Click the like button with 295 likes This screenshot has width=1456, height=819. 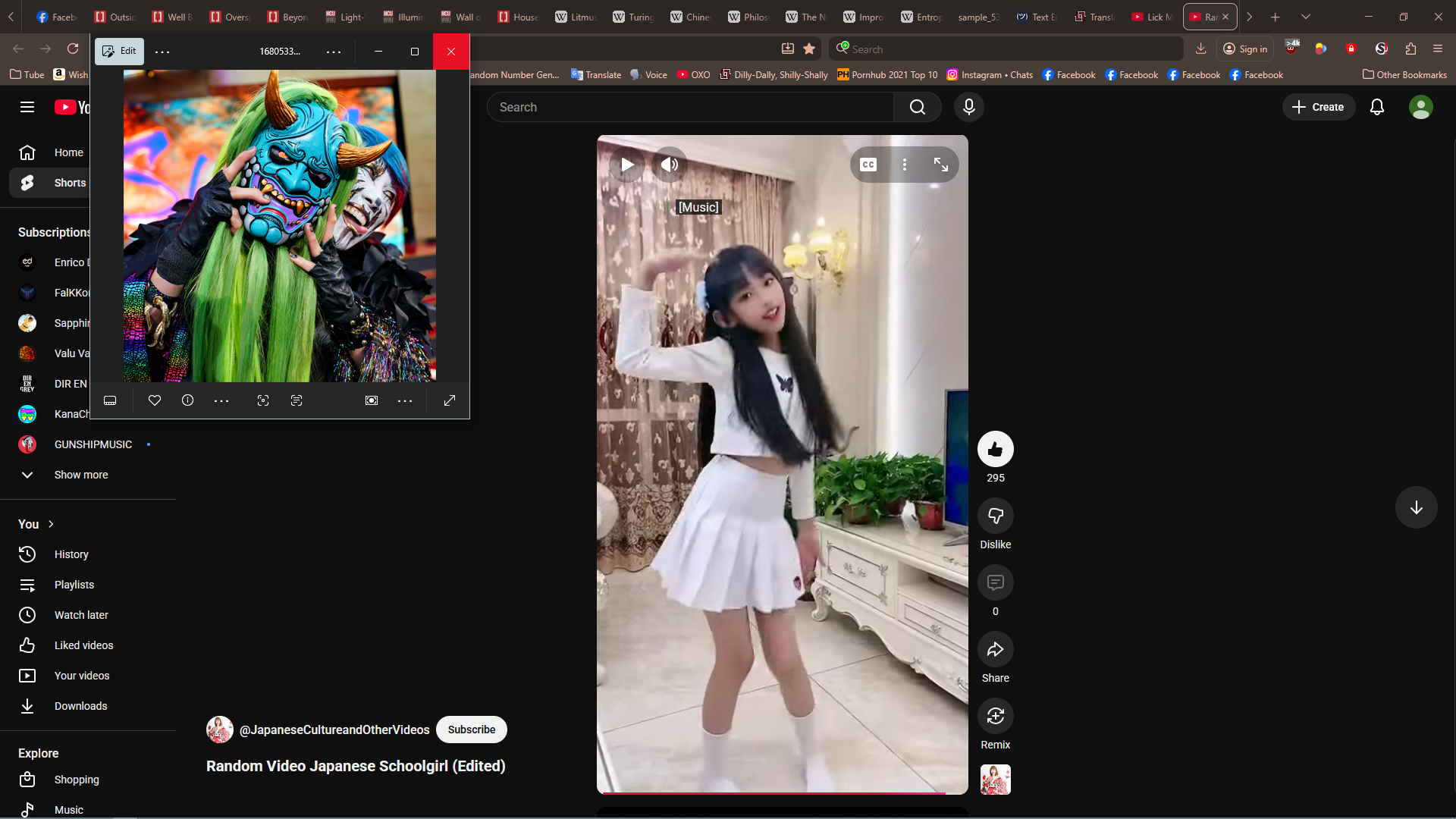pos(995,449)
